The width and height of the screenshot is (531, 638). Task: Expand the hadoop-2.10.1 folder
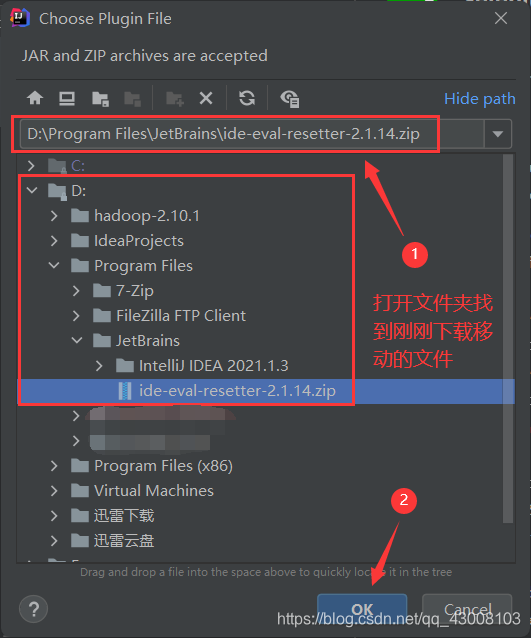(x=54, y=216)
